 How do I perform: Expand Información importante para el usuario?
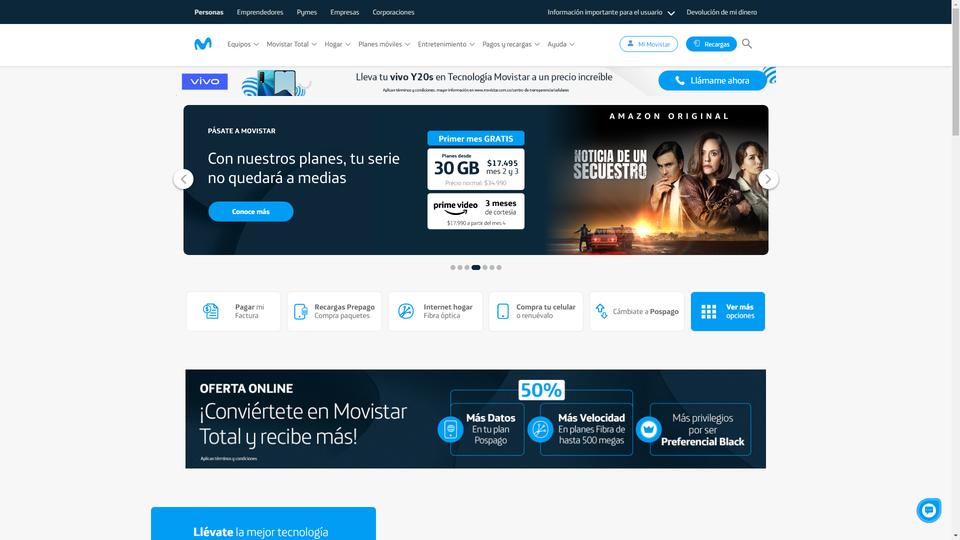pos(611,12)
